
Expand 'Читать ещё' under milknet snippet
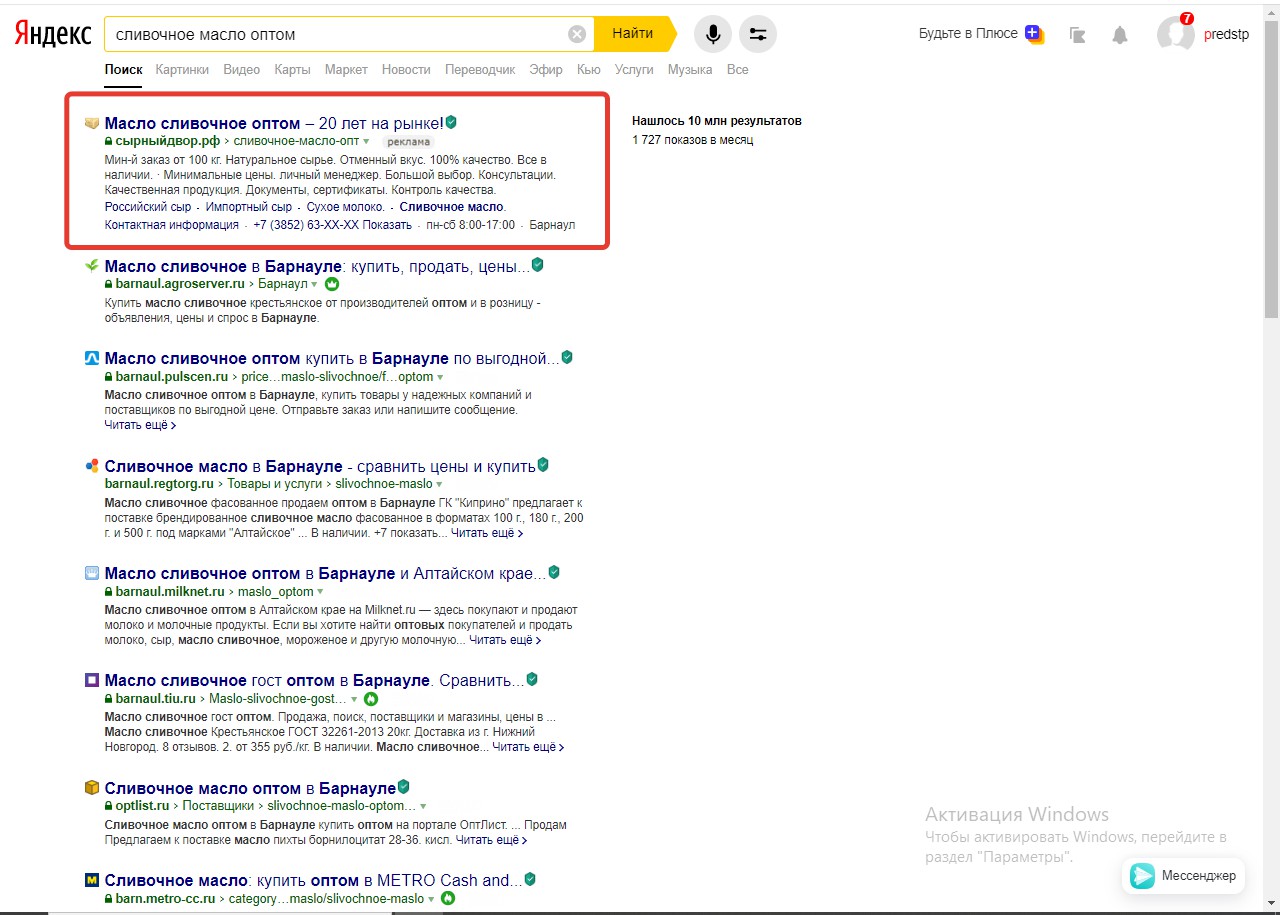coord(505,640)
